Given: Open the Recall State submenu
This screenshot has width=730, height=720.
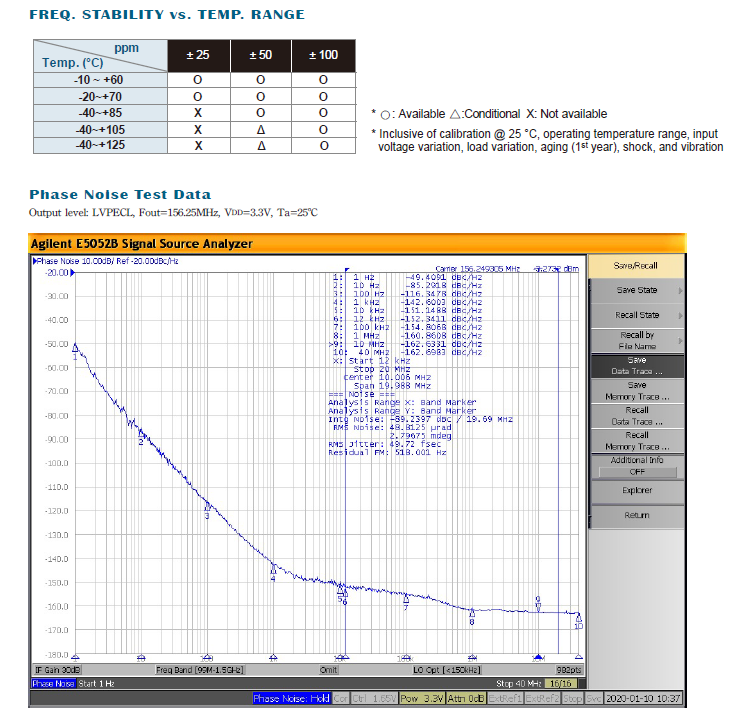Looking at the screenshot, I should point(636,315).
